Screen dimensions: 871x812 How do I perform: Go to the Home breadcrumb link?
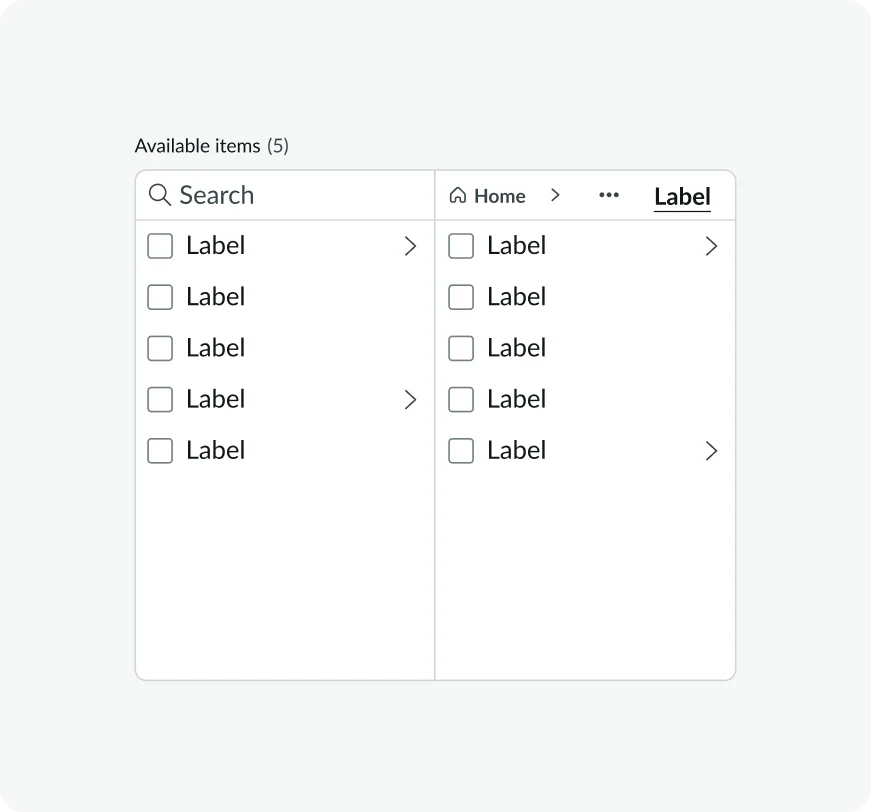coord(499,196)
